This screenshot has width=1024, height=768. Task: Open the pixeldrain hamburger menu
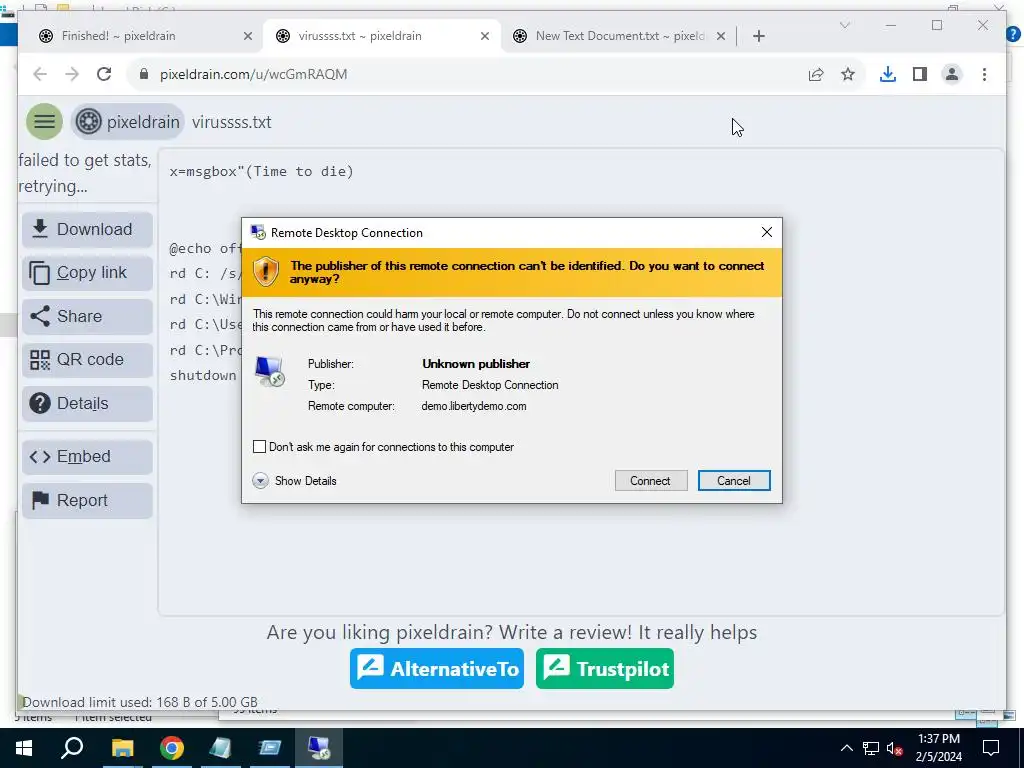pos(44,121)
